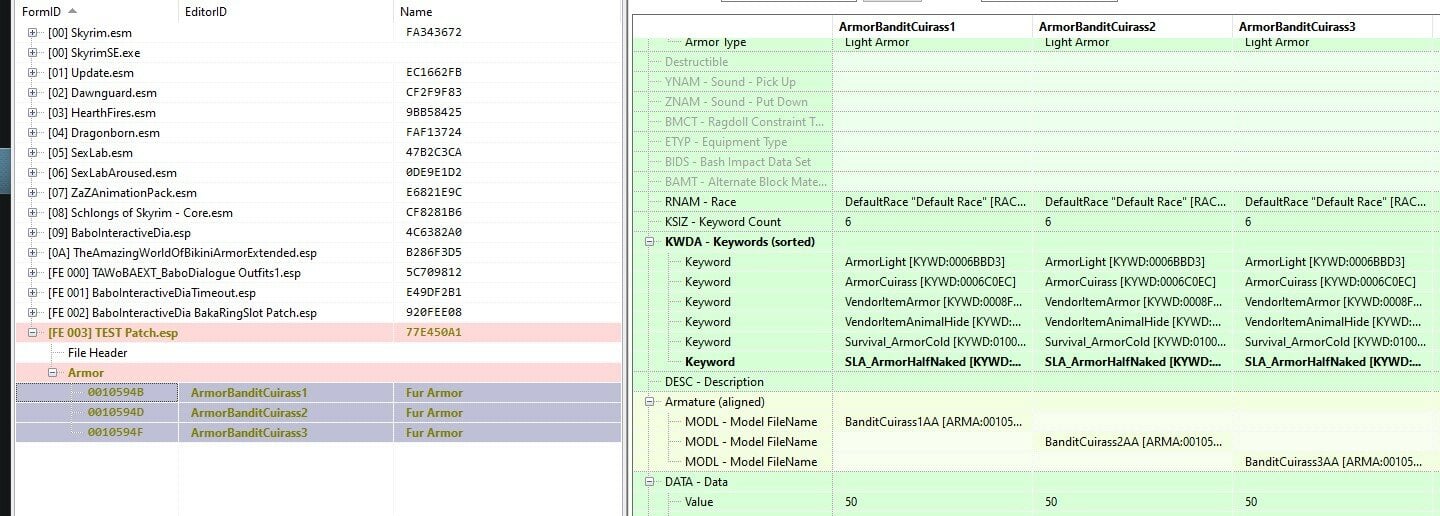1440x516 pixels.
Task: Collapse the KWDA - Keywords (sorted) section
Action: (650, 242)
